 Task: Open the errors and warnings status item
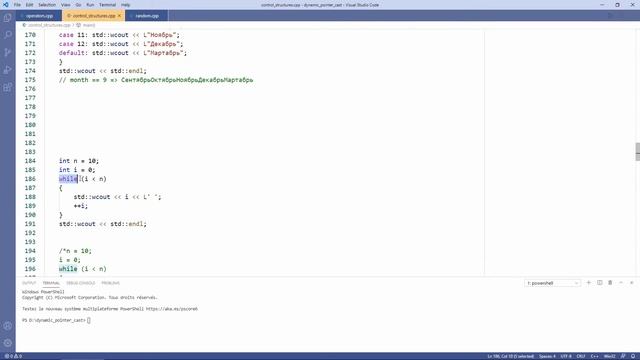pyautogui.click(x=13, y=356)
